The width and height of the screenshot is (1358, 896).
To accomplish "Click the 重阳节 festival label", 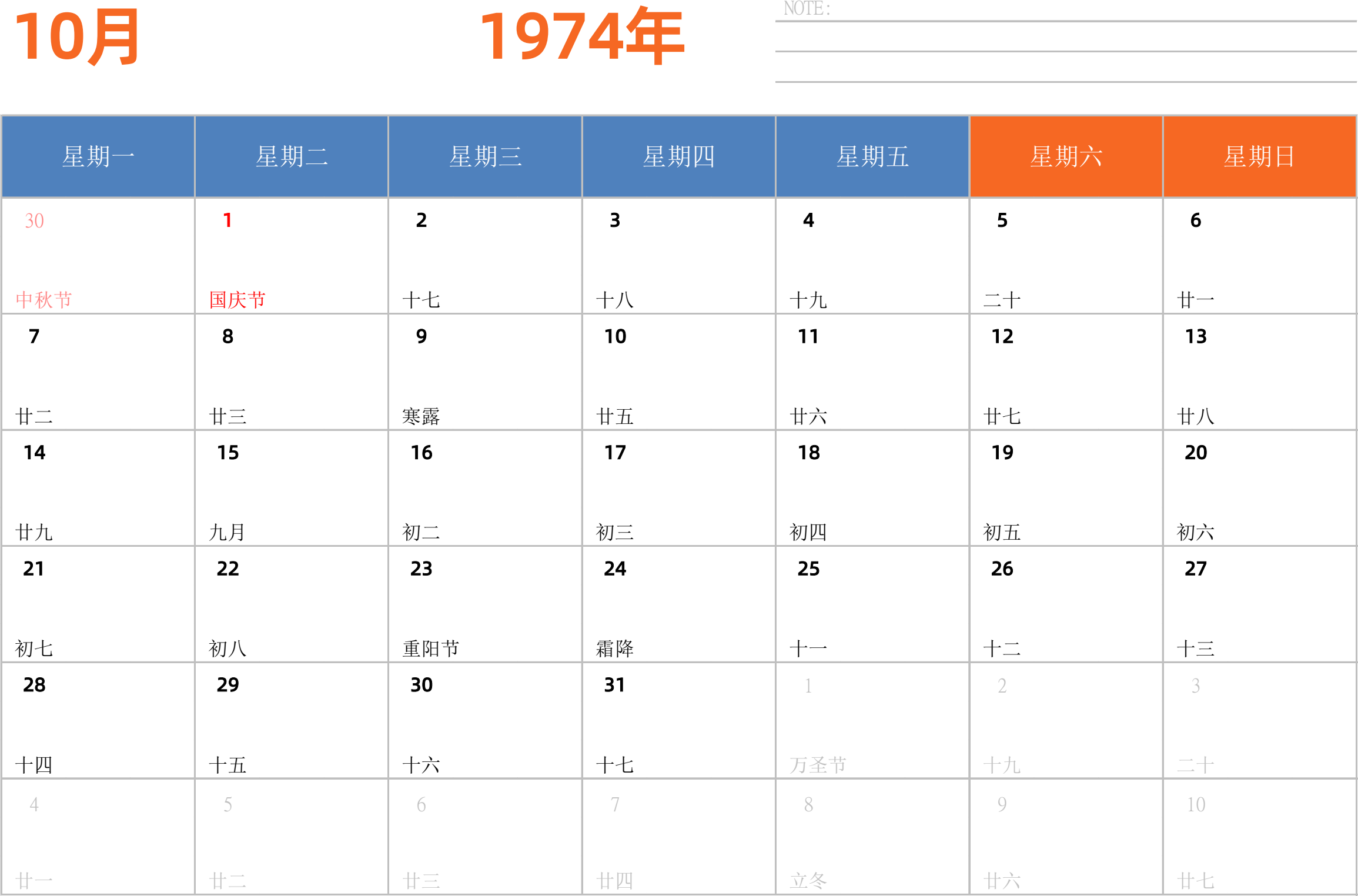I will point(431,648).
